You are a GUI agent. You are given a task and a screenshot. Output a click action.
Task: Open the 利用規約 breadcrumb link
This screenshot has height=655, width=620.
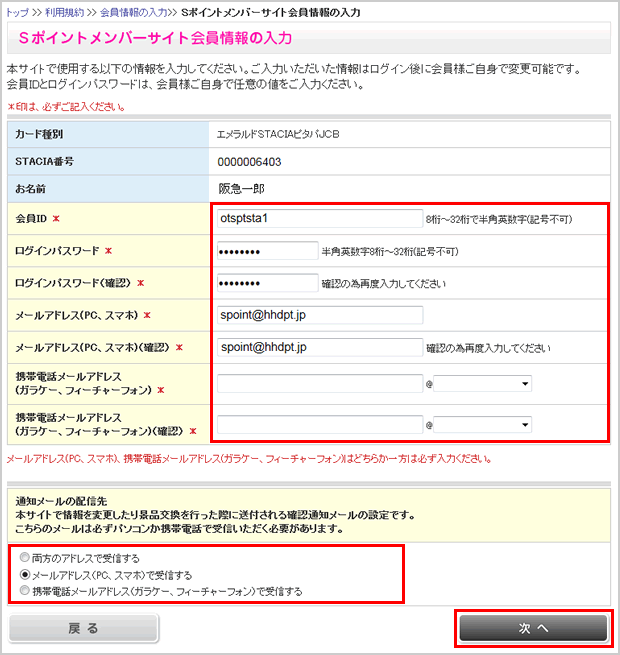tap(66, 11)
